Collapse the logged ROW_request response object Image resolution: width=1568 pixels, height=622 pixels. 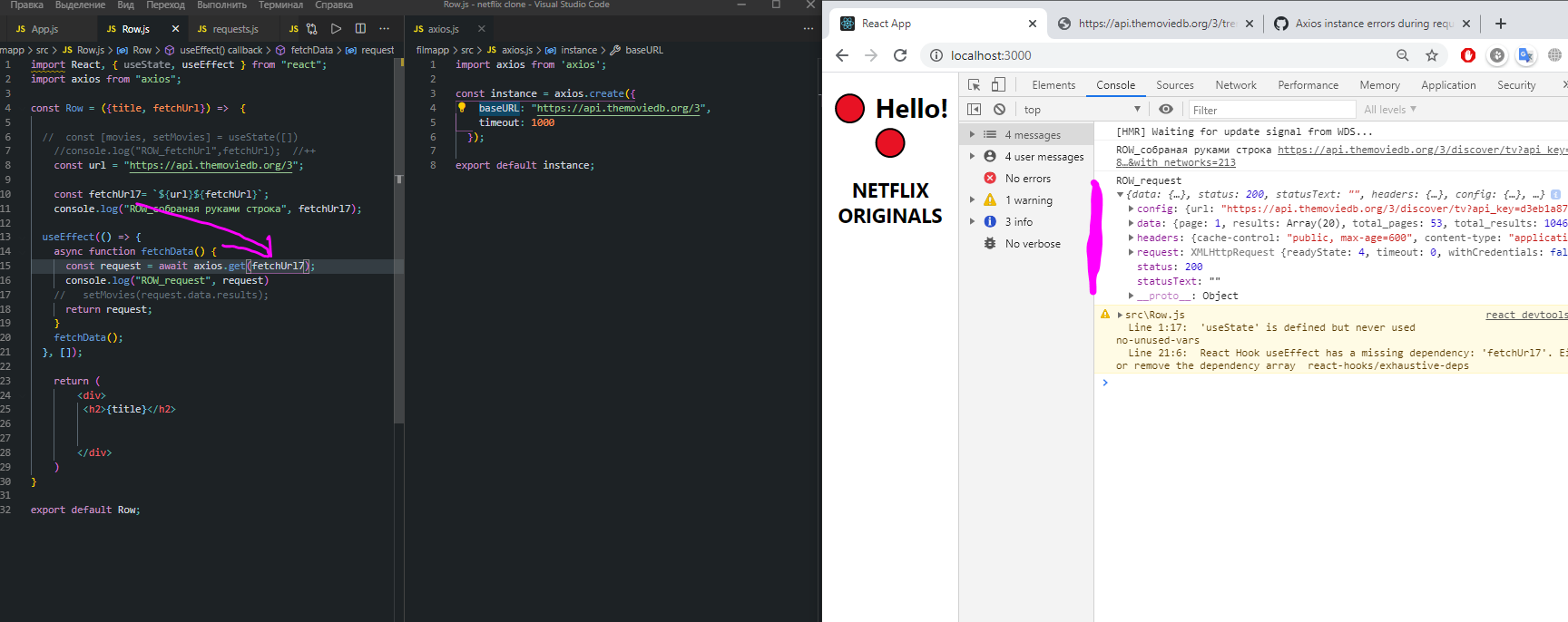[x=1121, y=194]
